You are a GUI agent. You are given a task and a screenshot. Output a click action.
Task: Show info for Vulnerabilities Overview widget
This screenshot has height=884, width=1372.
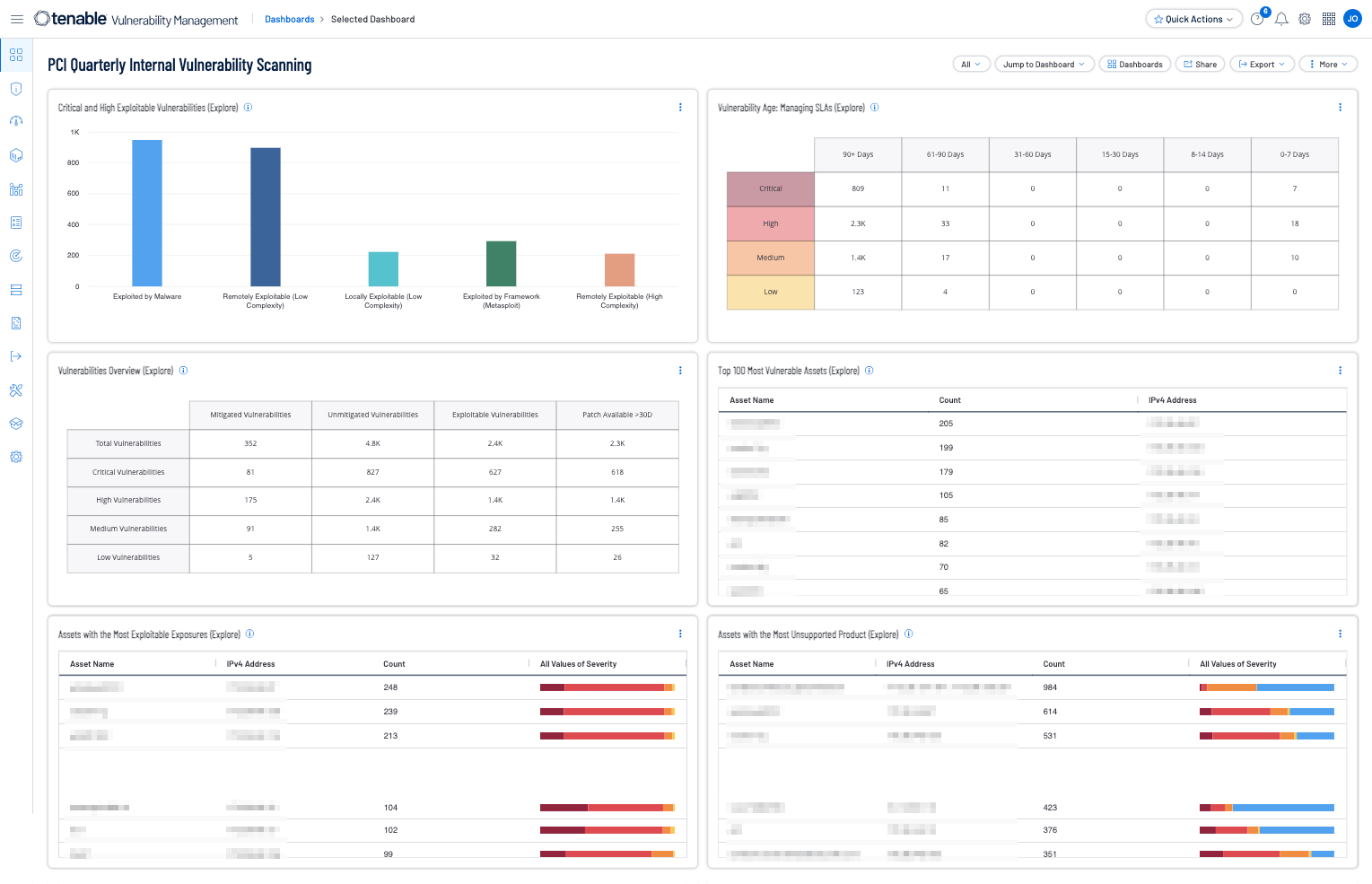click(184, 370)
